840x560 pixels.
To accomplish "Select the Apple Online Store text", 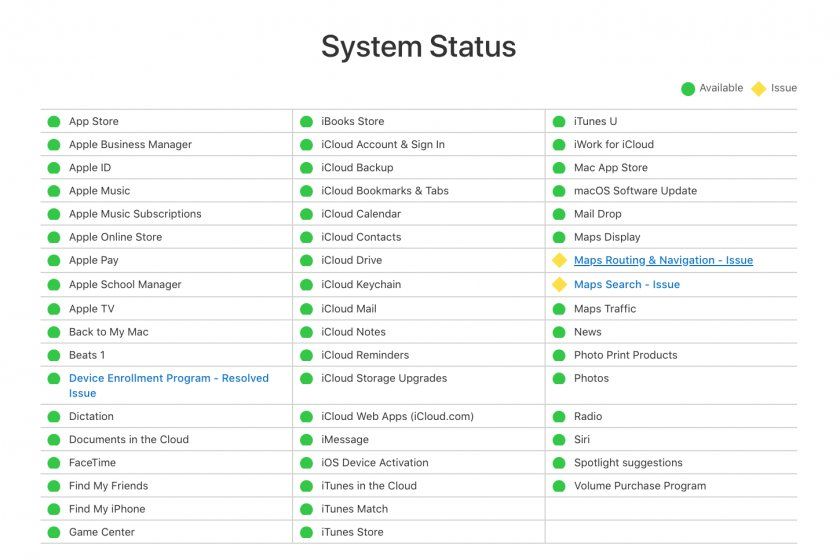I will [115, 237].
